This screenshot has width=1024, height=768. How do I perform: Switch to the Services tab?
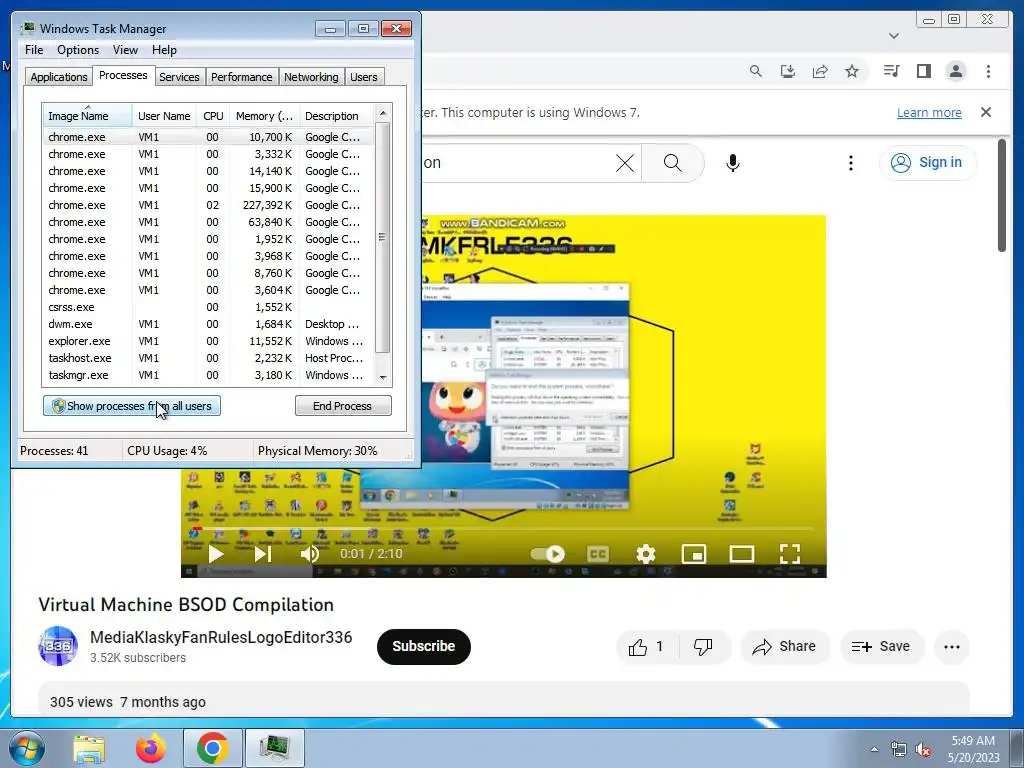(179, 77)
